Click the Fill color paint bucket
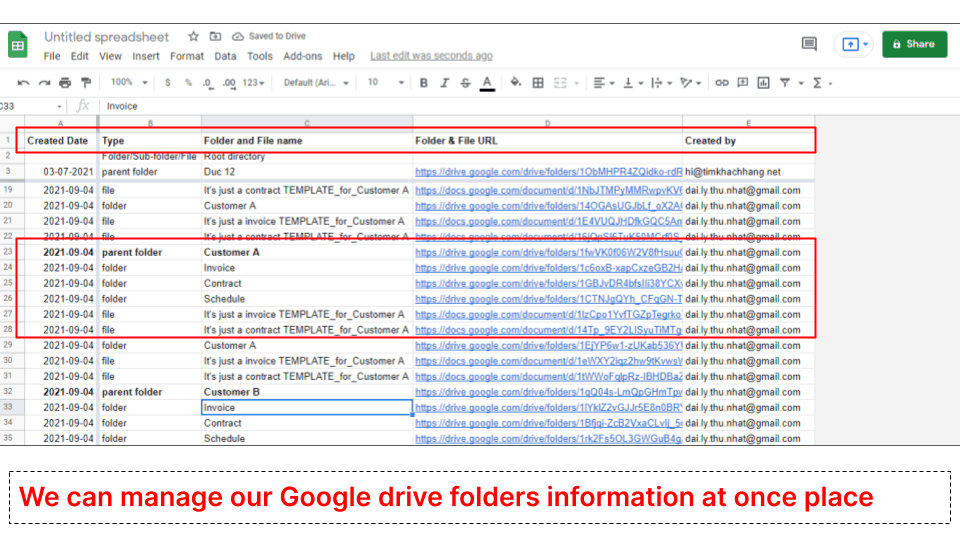 (x=516, y=83)
